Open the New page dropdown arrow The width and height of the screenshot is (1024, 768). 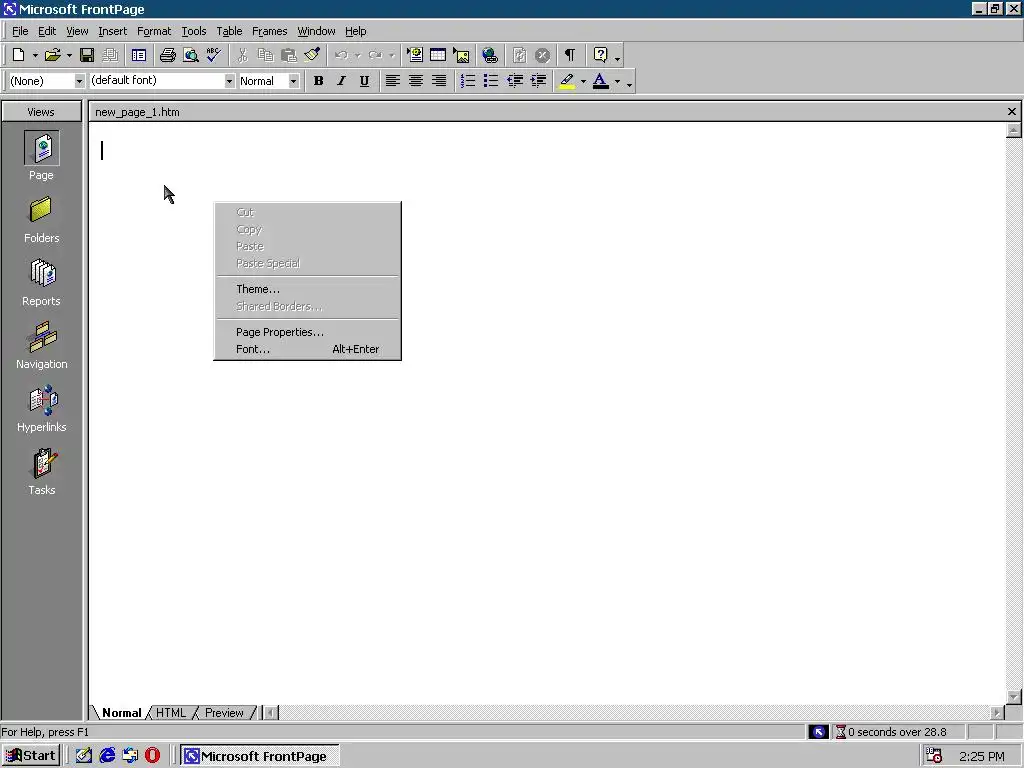35,56
